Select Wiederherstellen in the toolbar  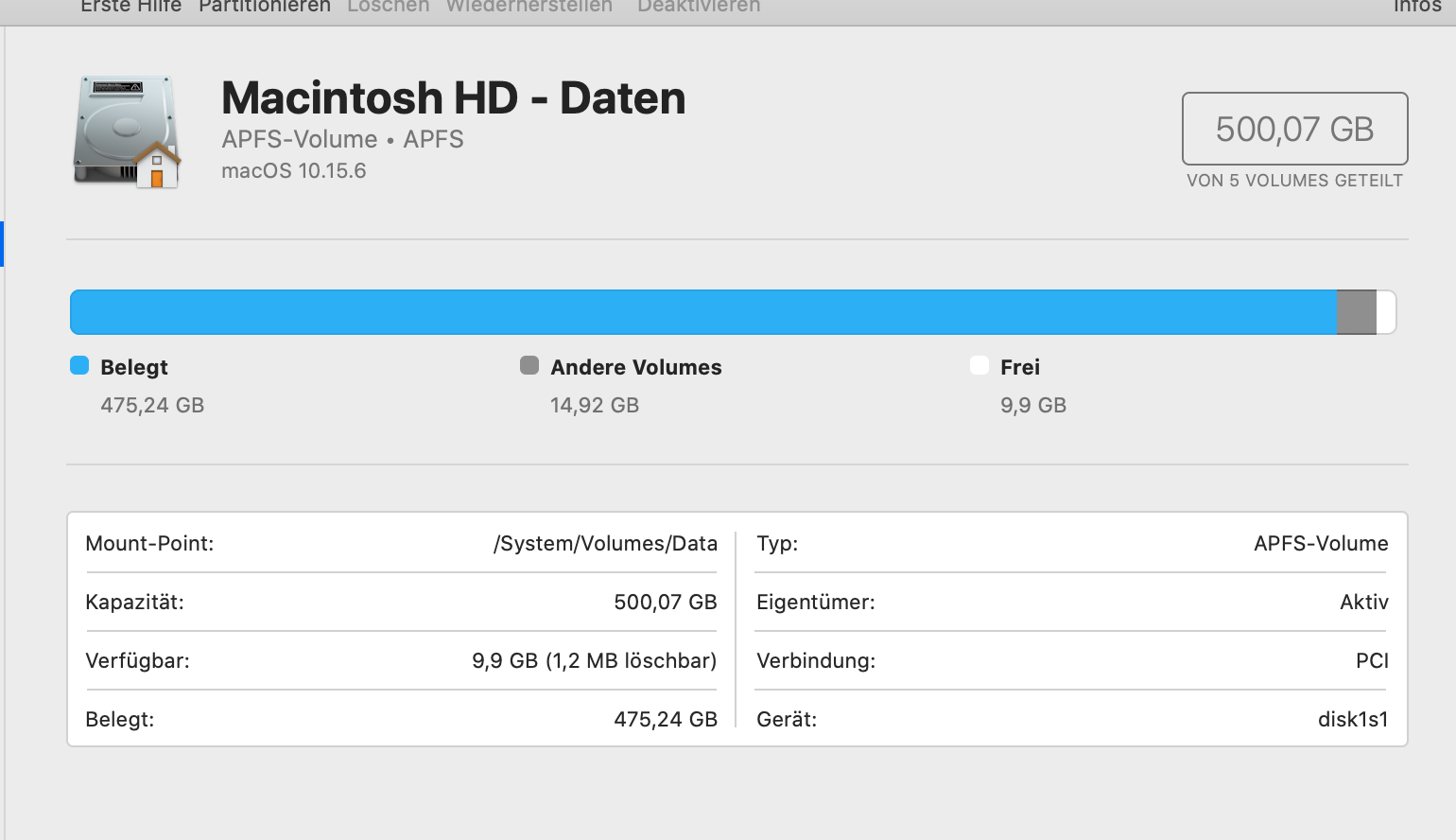click(529, 6)
